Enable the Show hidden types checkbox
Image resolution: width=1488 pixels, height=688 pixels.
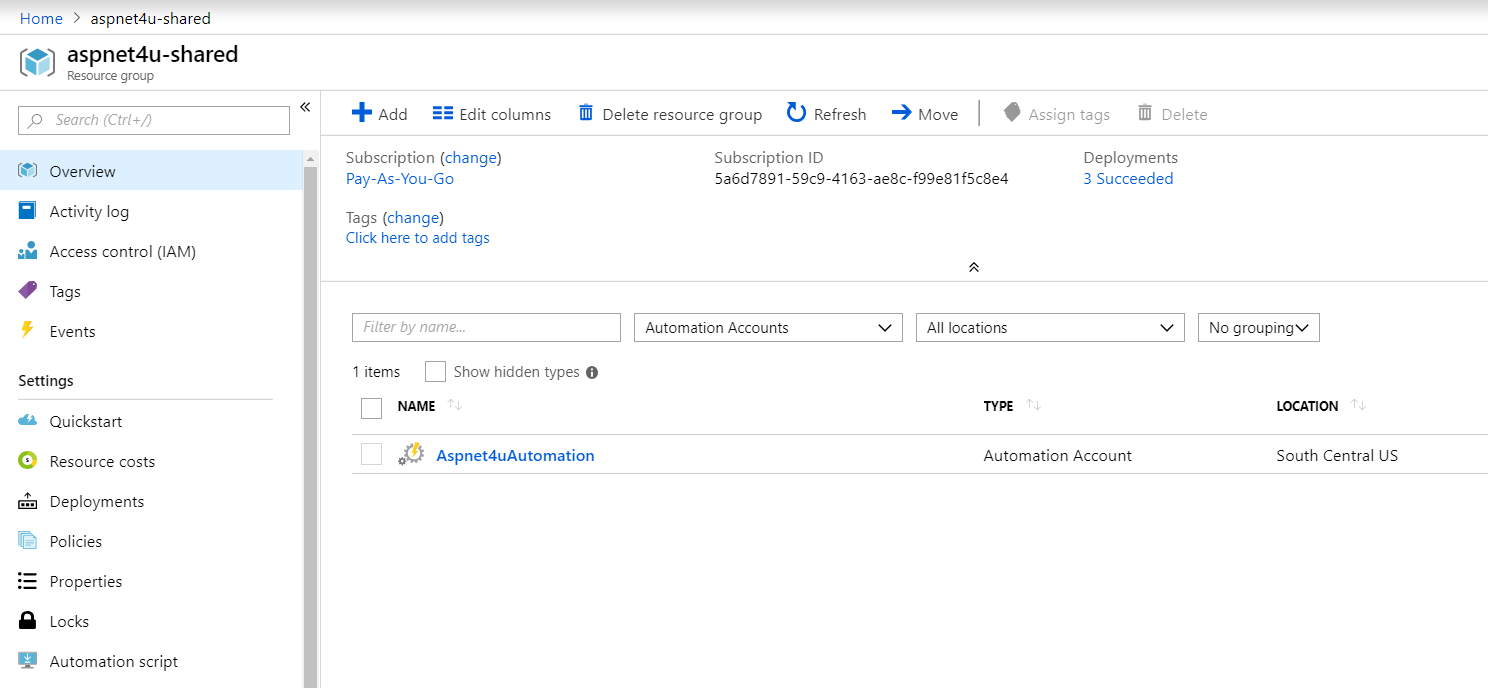click(435, 371)
